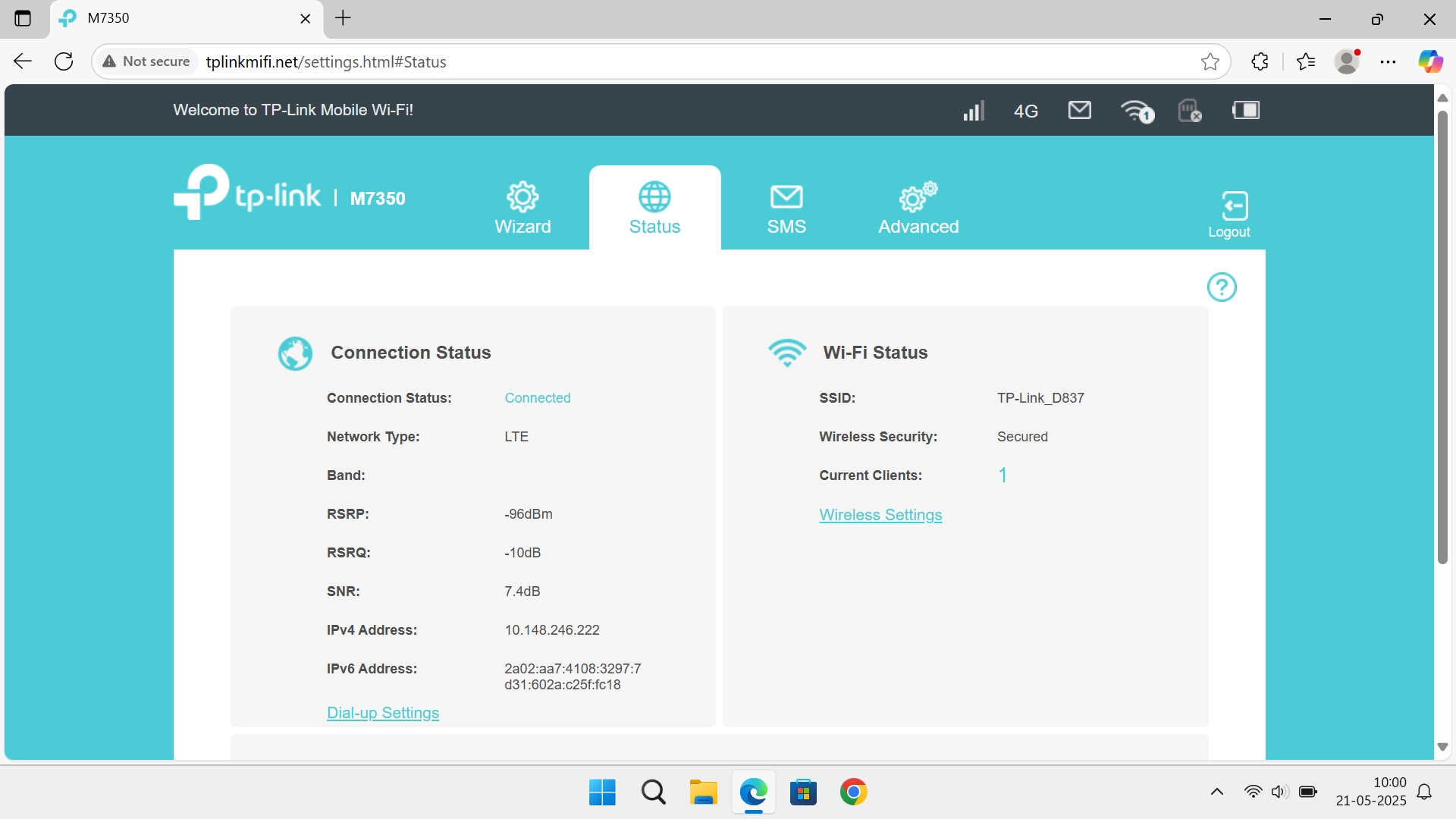The width and height of the screenshot is (1456, 819).
Task: Open the Advanced settings tab
Action: point(918,208)
